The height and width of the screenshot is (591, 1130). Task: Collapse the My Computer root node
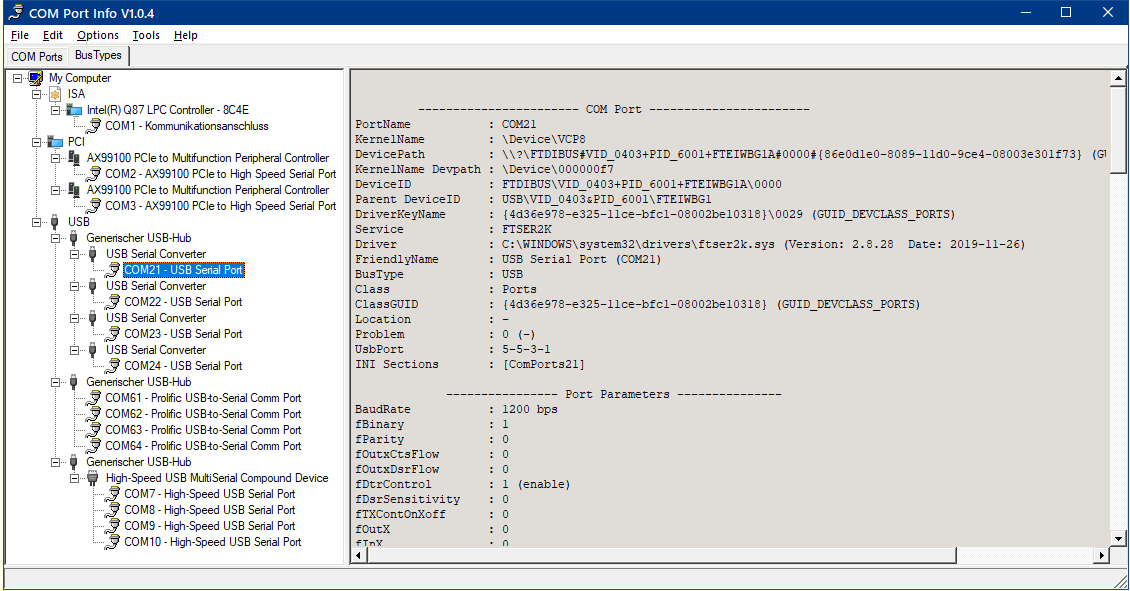coord(18,78)
